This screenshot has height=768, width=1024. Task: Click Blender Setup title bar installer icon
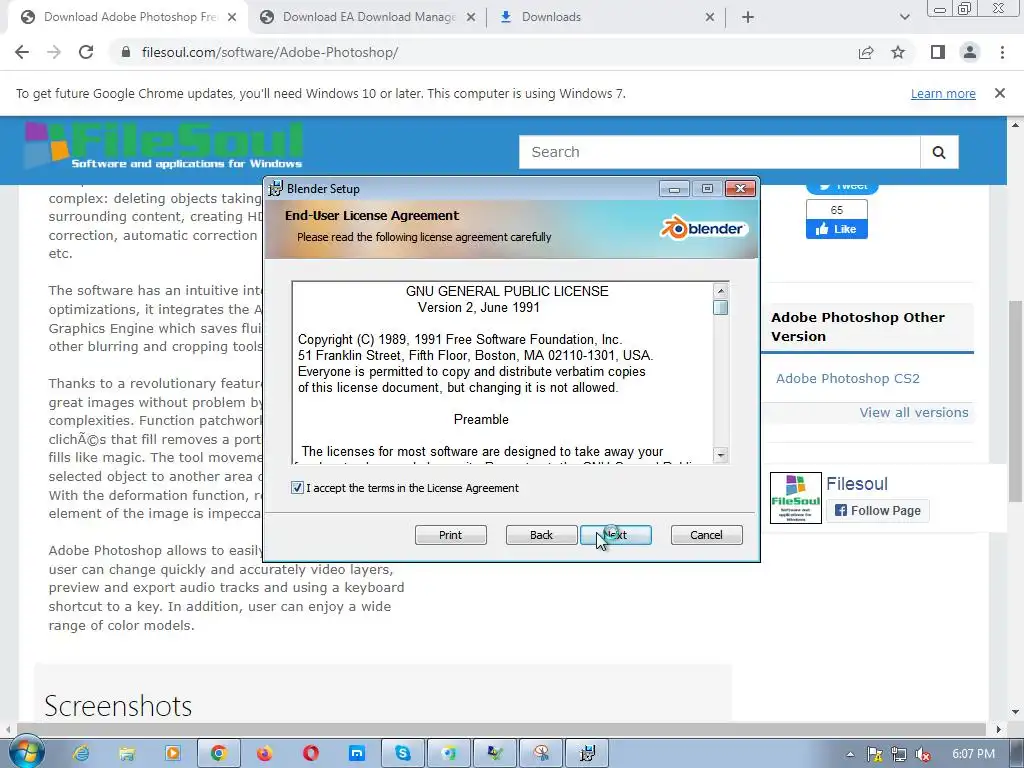pos(276,189)
